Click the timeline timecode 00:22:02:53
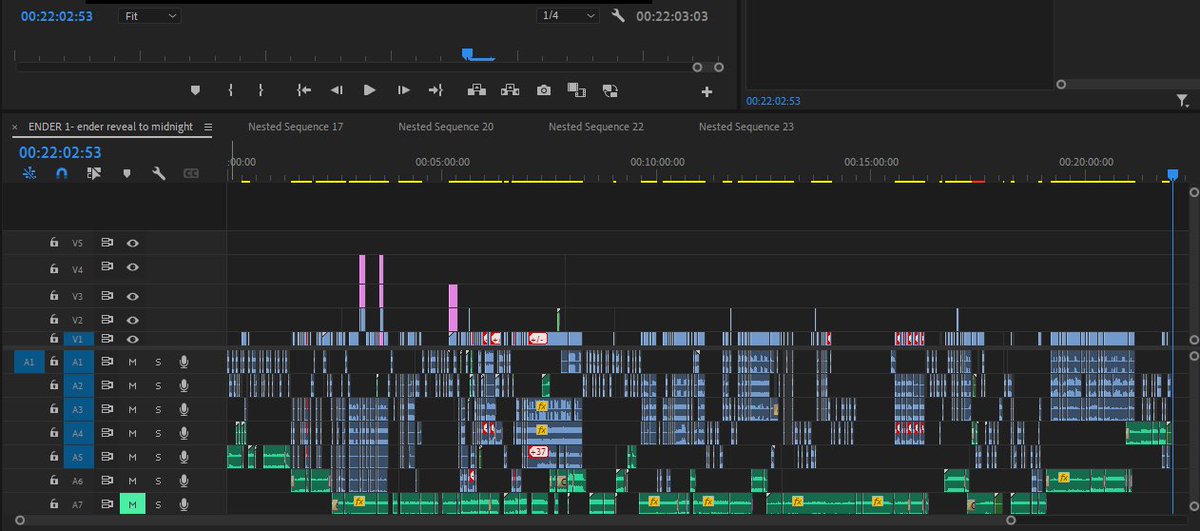This screenshot has width=1200, height=531. [60, 152]
